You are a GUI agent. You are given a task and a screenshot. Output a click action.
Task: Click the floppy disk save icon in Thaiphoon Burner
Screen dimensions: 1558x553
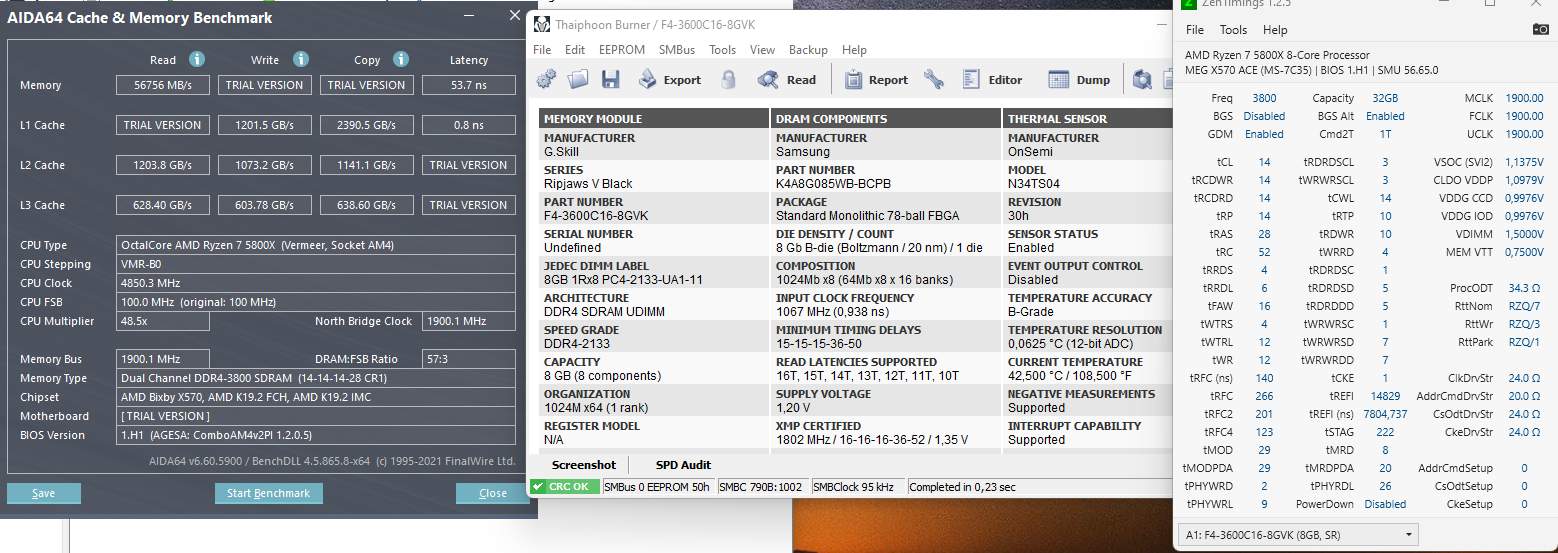(610, 80)
